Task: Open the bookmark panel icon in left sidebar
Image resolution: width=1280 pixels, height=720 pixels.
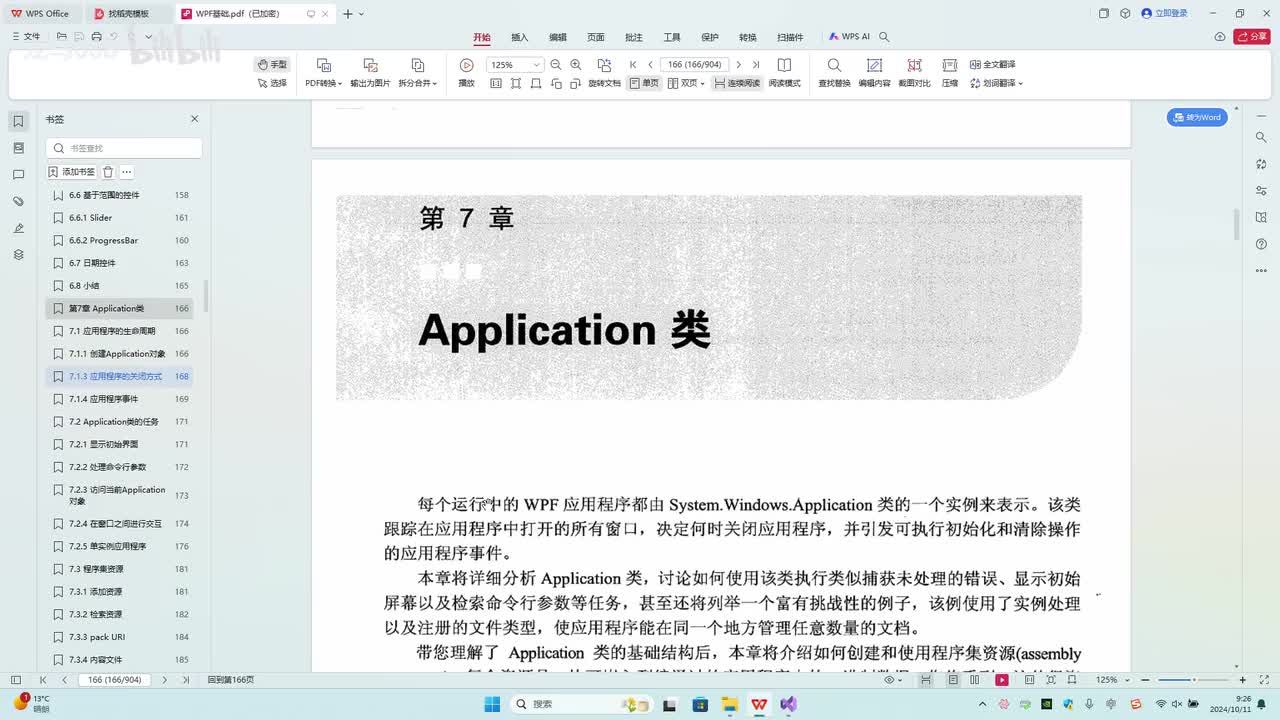Action: [x=18, y=121]
